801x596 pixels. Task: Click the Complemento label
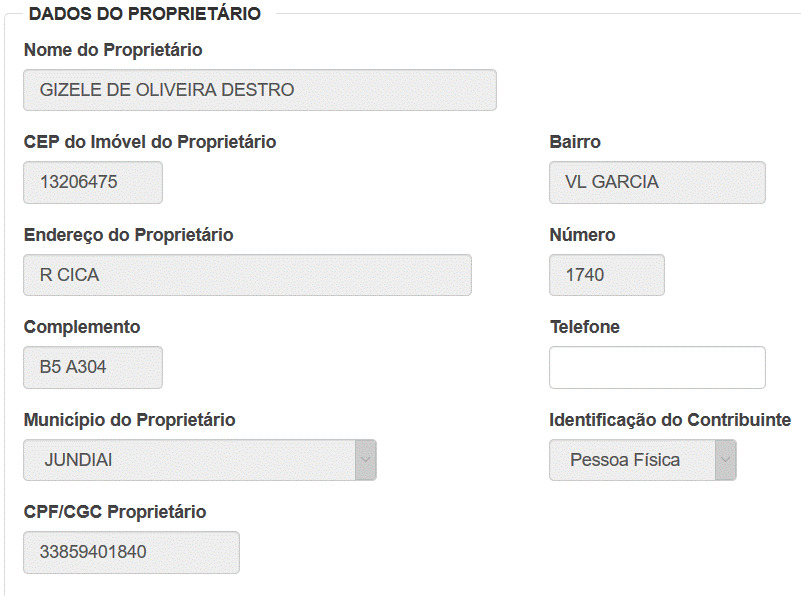tap(82, 327)
